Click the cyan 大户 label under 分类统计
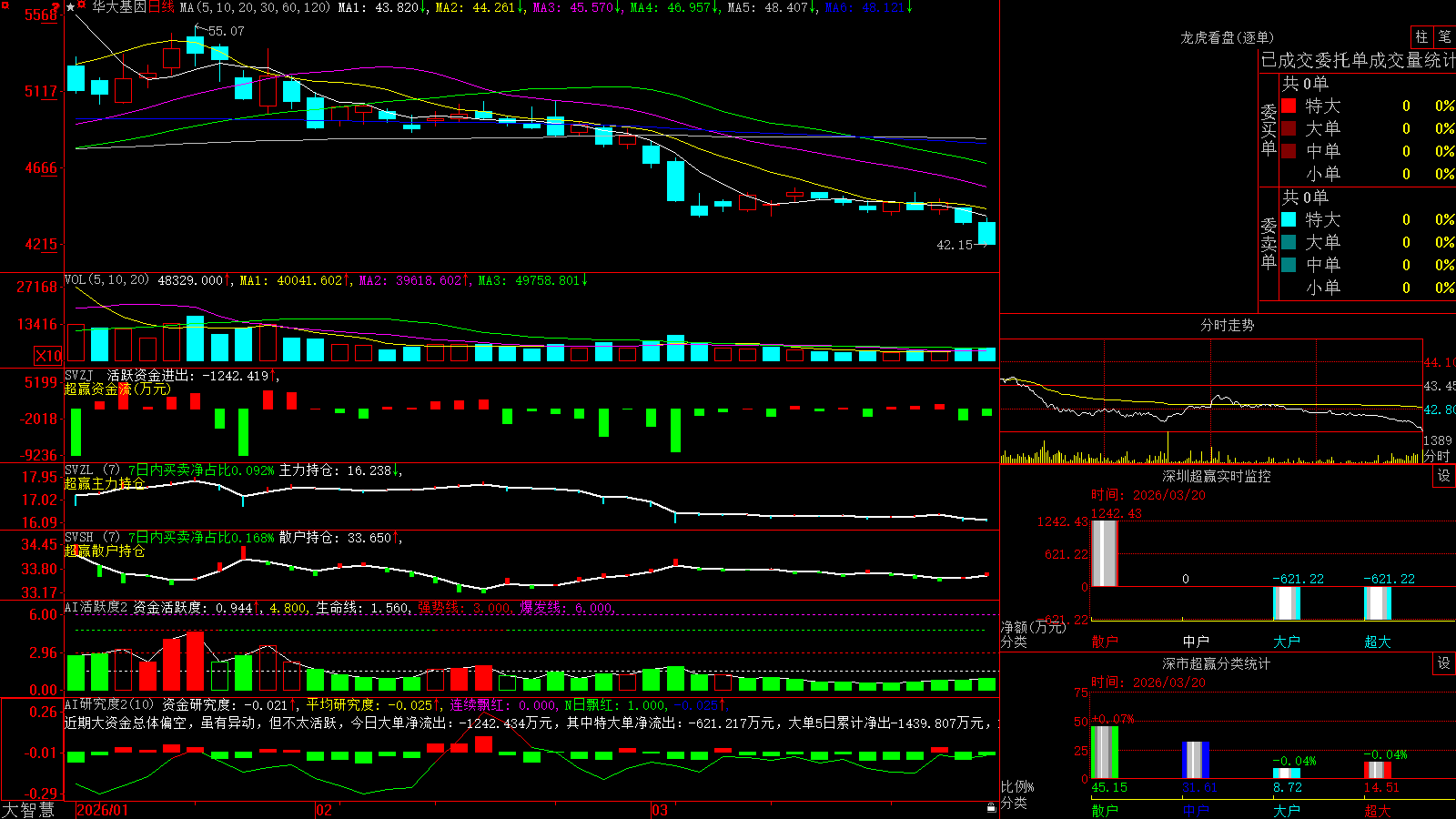Image resolution: width=1456 pixels, height=819 pixels. [x=1287, y=810]
